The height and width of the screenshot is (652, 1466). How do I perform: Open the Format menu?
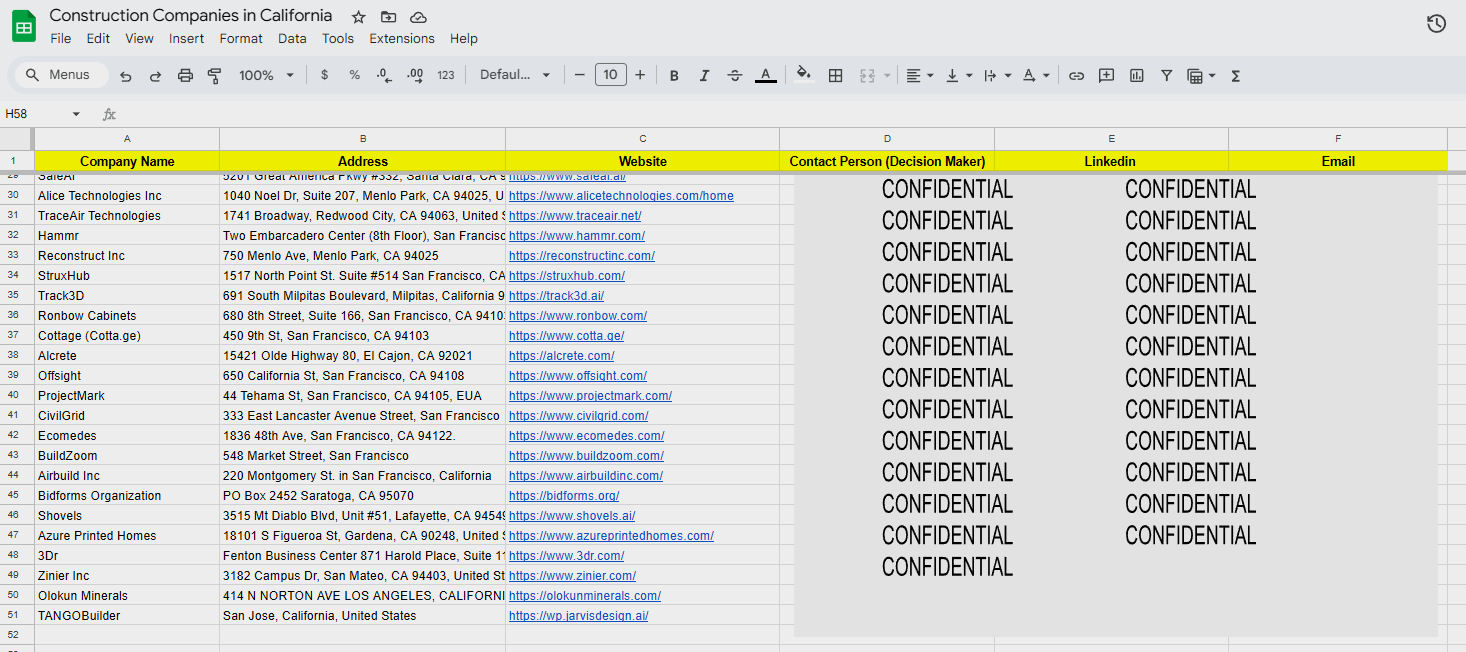241,38
